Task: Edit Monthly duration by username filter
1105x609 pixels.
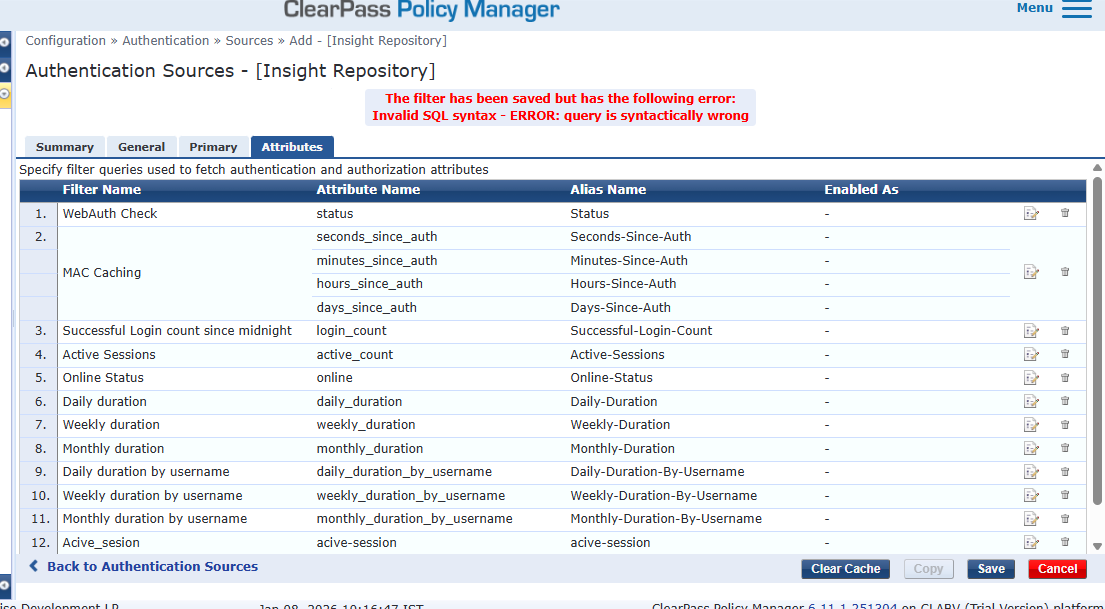Action: click(x=1031, y=519)
